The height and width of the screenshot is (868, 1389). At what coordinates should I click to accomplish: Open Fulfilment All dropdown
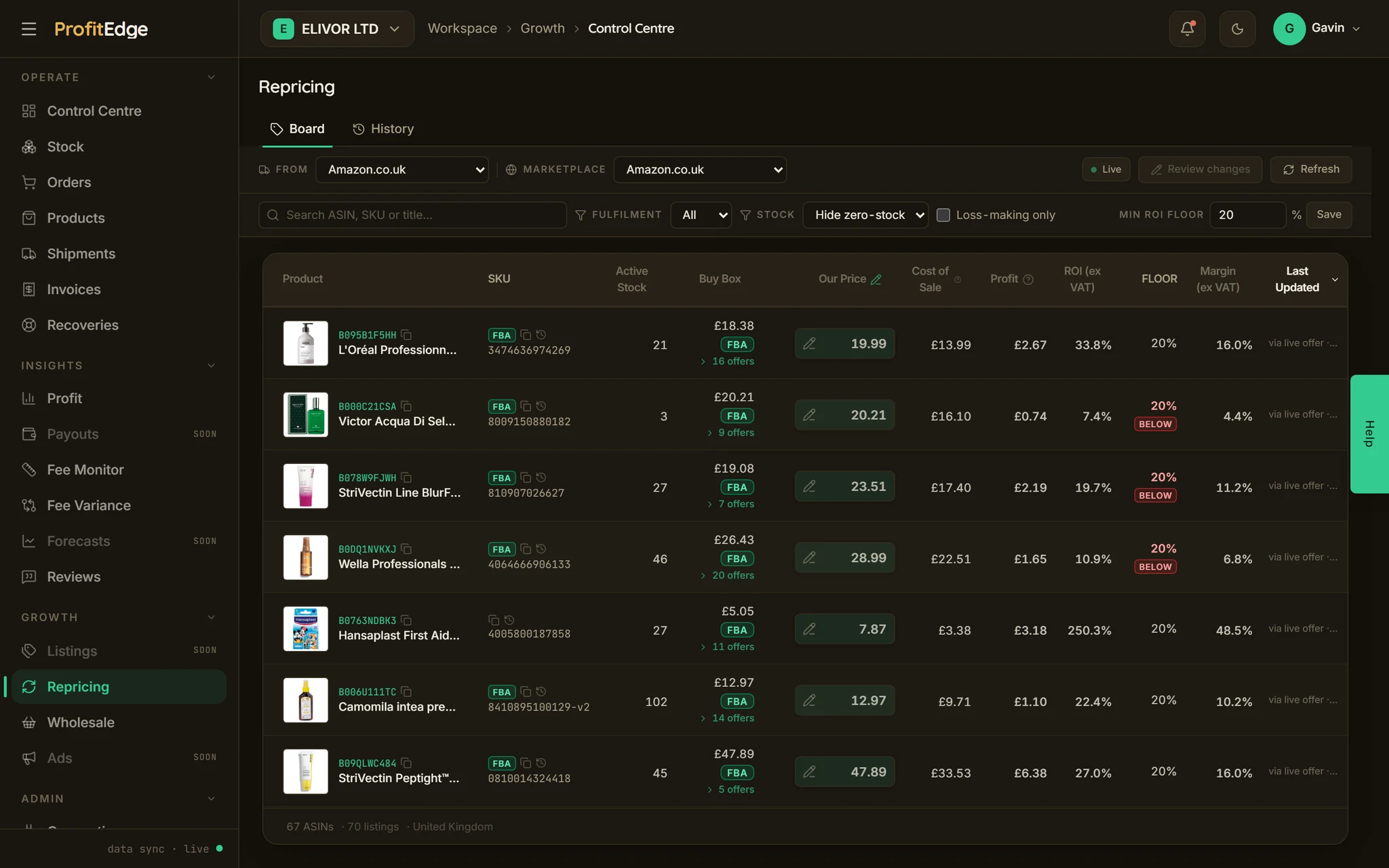701,215
